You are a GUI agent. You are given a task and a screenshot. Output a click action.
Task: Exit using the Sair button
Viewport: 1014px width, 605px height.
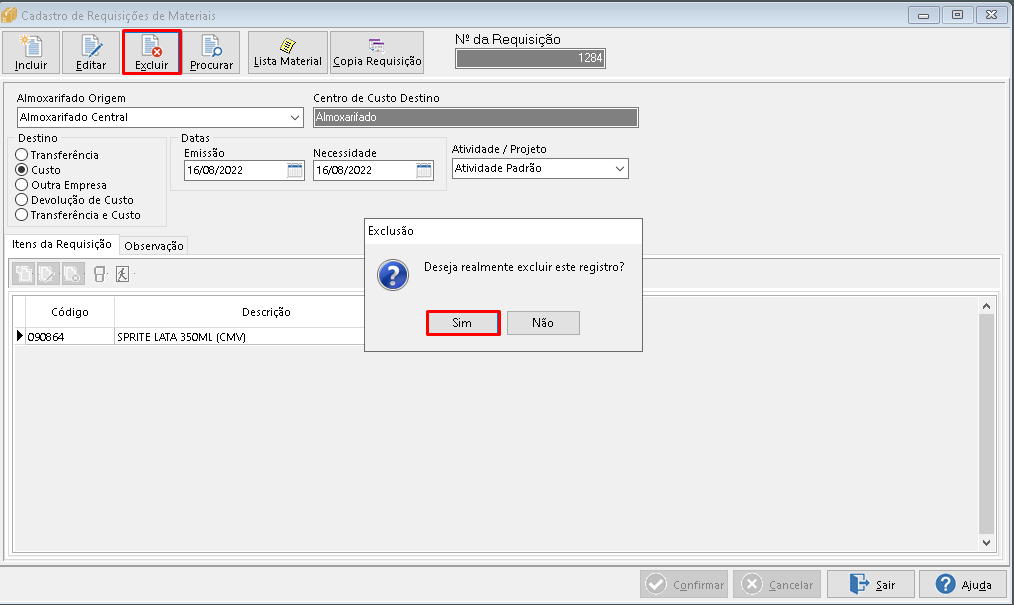click(x=871, y=584)
